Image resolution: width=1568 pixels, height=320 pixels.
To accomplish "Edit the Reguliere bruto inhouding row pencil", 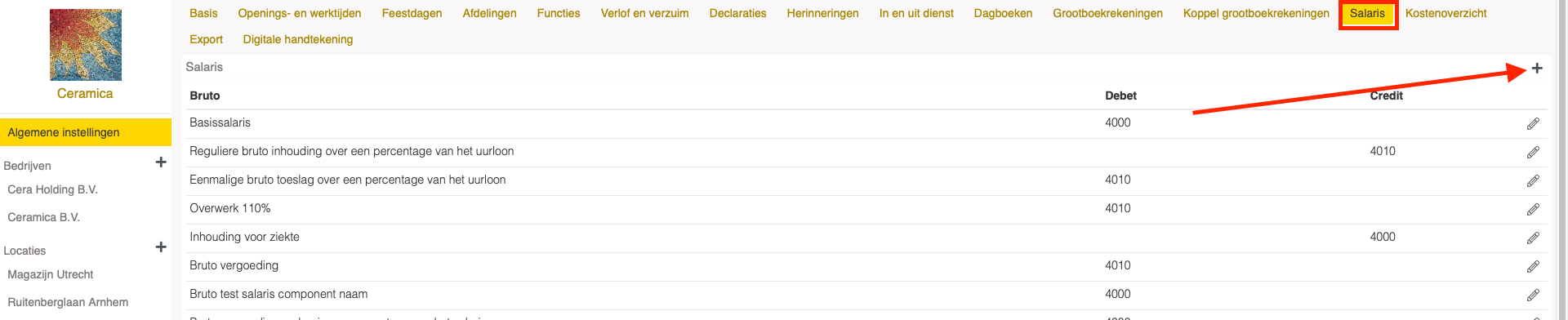I will (x=1533, y=153).
